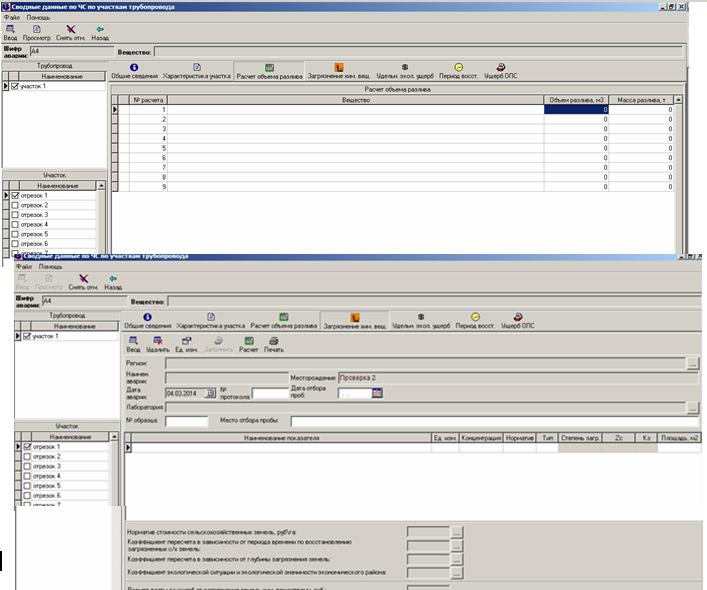Screen dimensions: 707x590
Task: Check отрезок 3 in the upper window list
Action: [15, 215]
